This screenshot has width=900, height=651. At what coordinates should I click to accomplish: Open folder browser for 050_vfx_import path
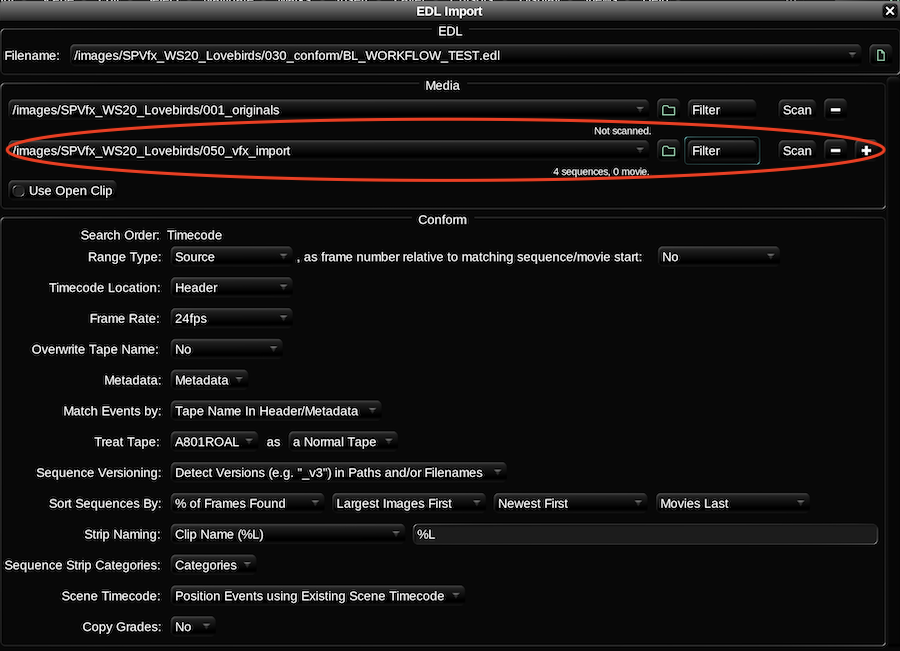669,151
